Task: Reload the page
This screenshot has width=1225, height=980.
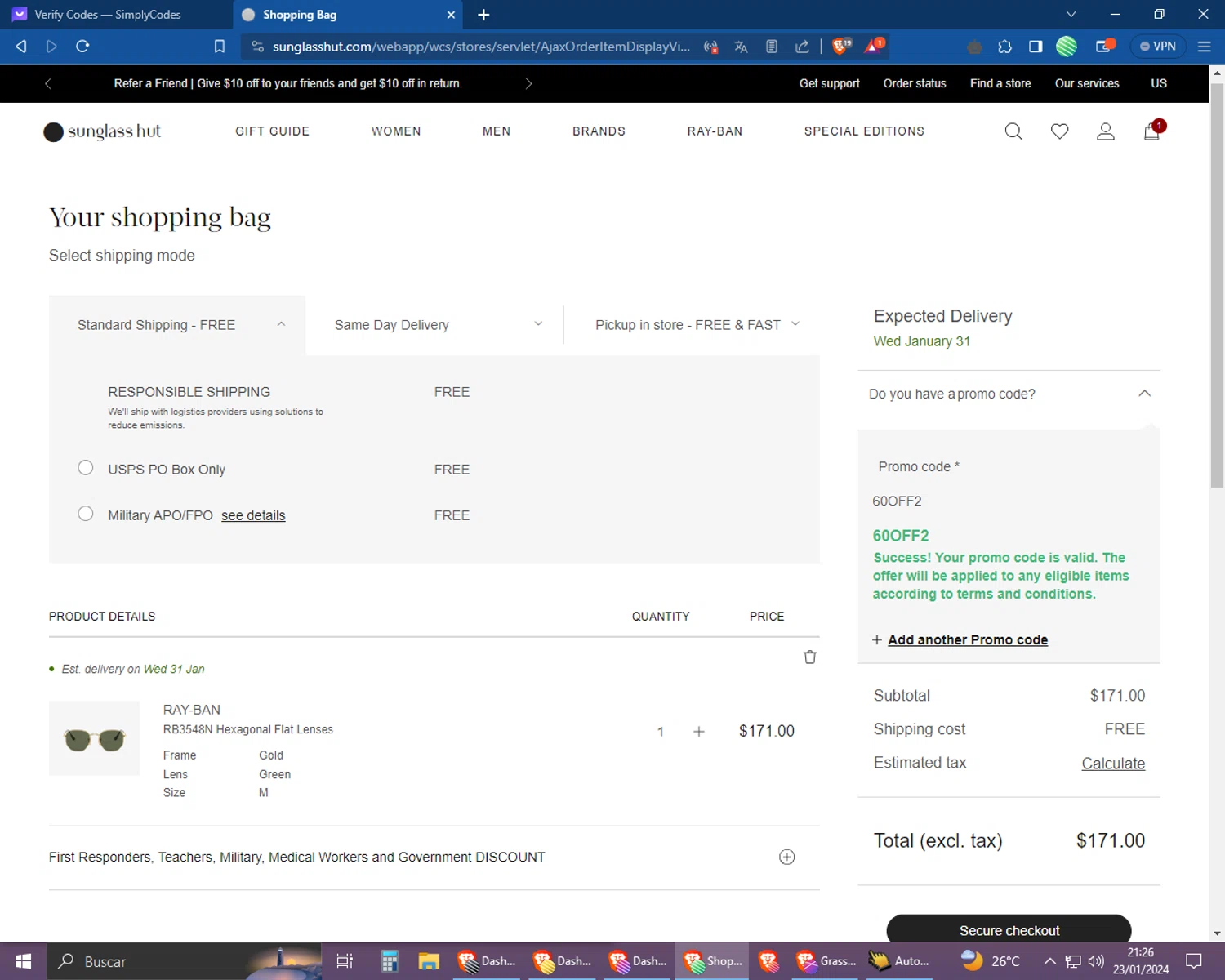Action: tap(82, 47)
